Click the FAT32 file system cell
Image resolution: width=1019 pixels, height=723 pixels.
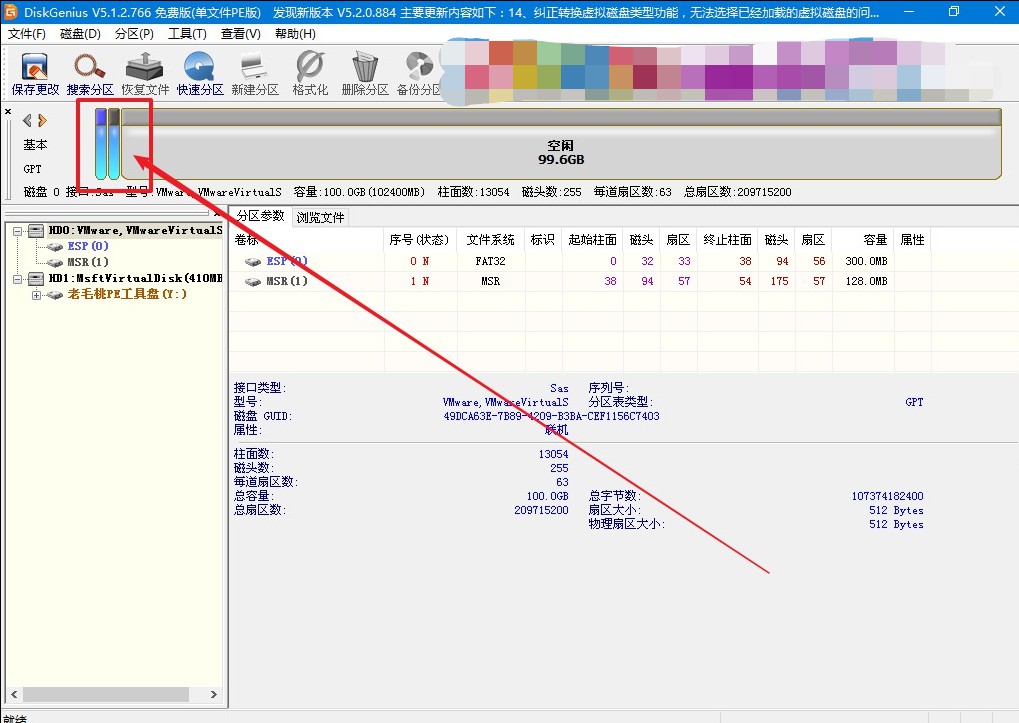click(490, 261)
